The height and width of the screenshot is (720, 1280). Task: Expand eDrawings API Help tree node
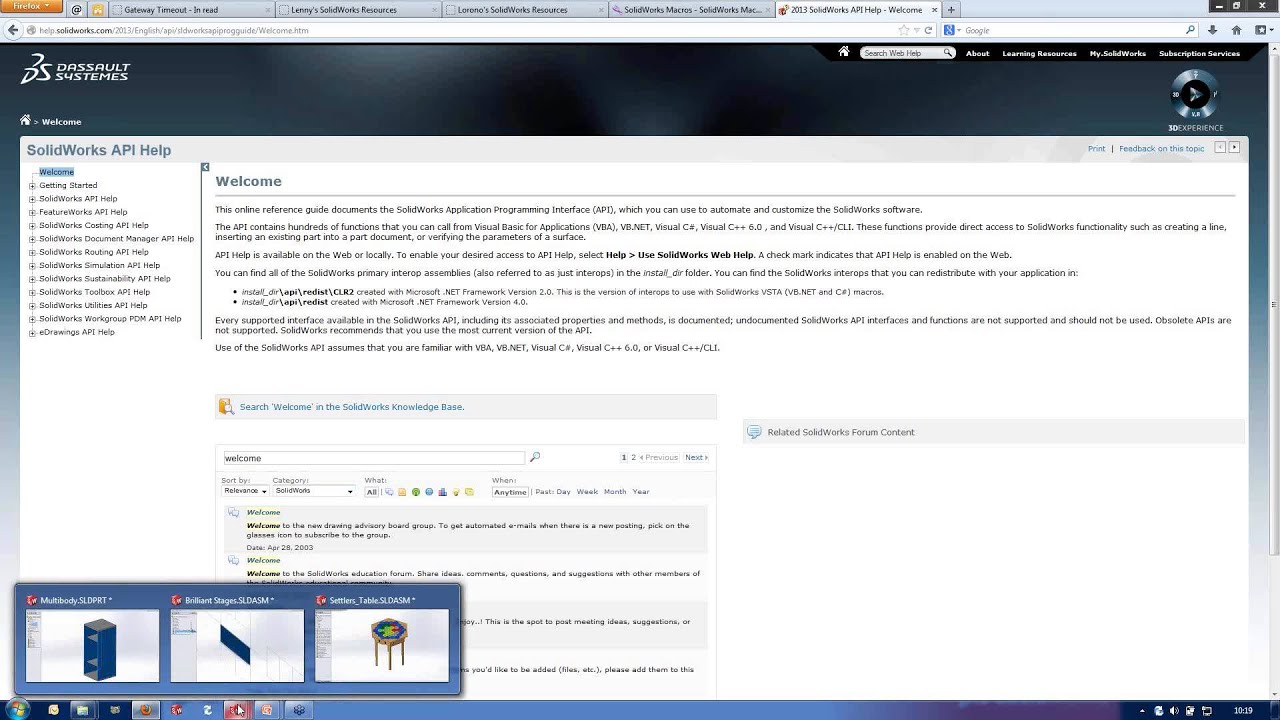click(32, 332)
